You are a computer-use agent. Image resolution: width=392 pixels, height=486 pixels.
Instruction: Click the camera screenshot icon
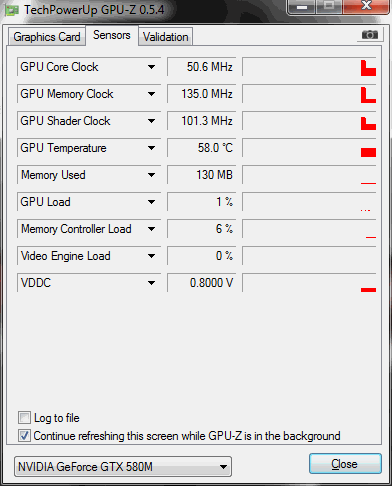click(x=369, y=35)
